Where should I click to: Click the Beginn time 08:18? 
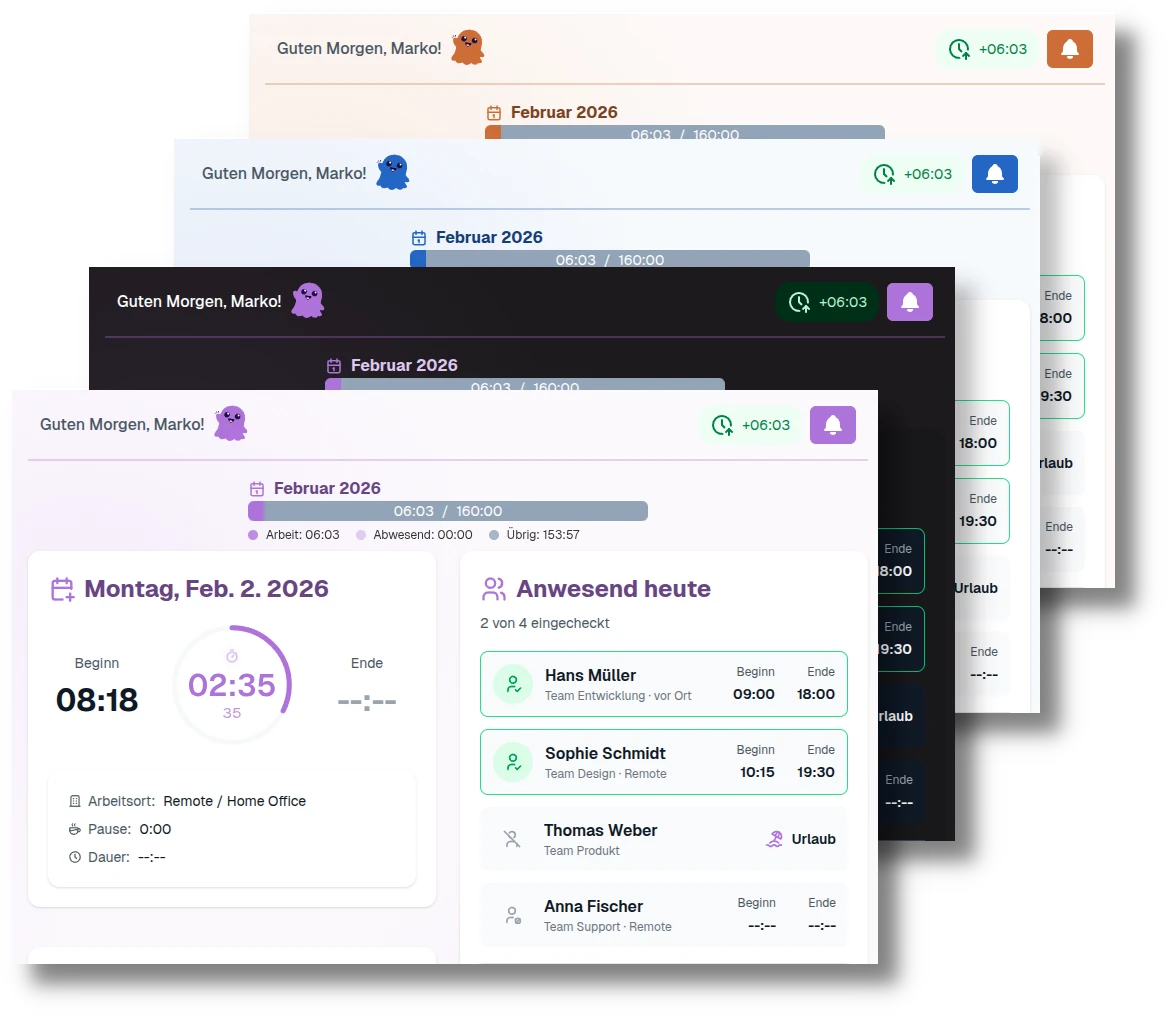[x=97, y=699]
